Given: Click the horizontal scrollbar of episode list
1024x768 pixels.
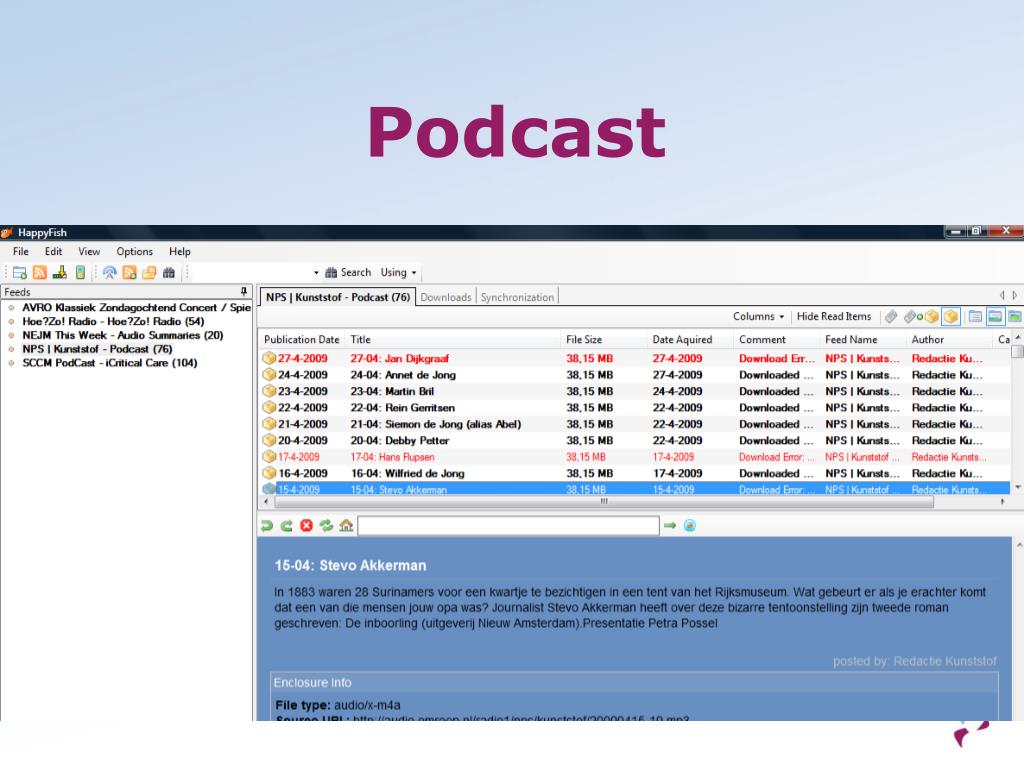Looking at the screenshot, I should point(604,502).
